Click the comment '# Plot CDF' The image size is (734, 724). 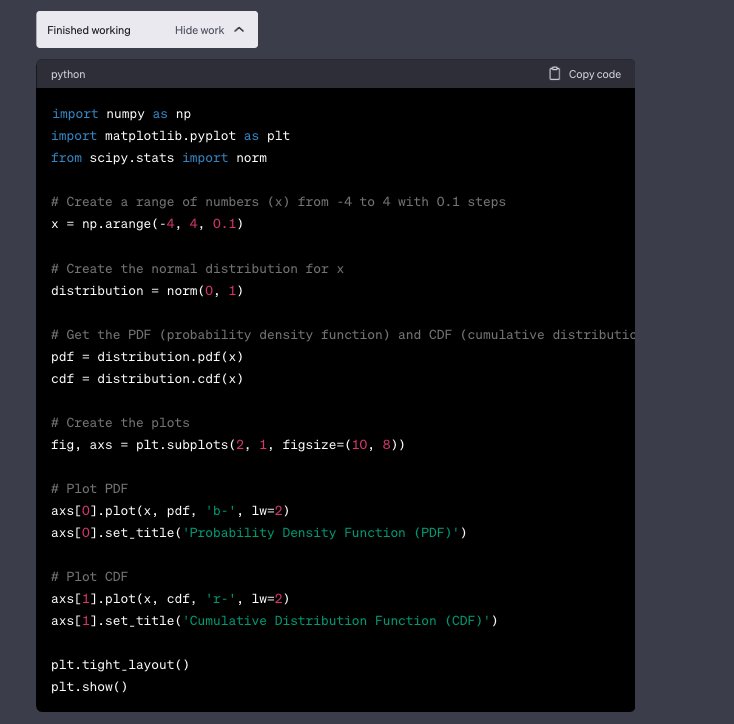point(89,577)
